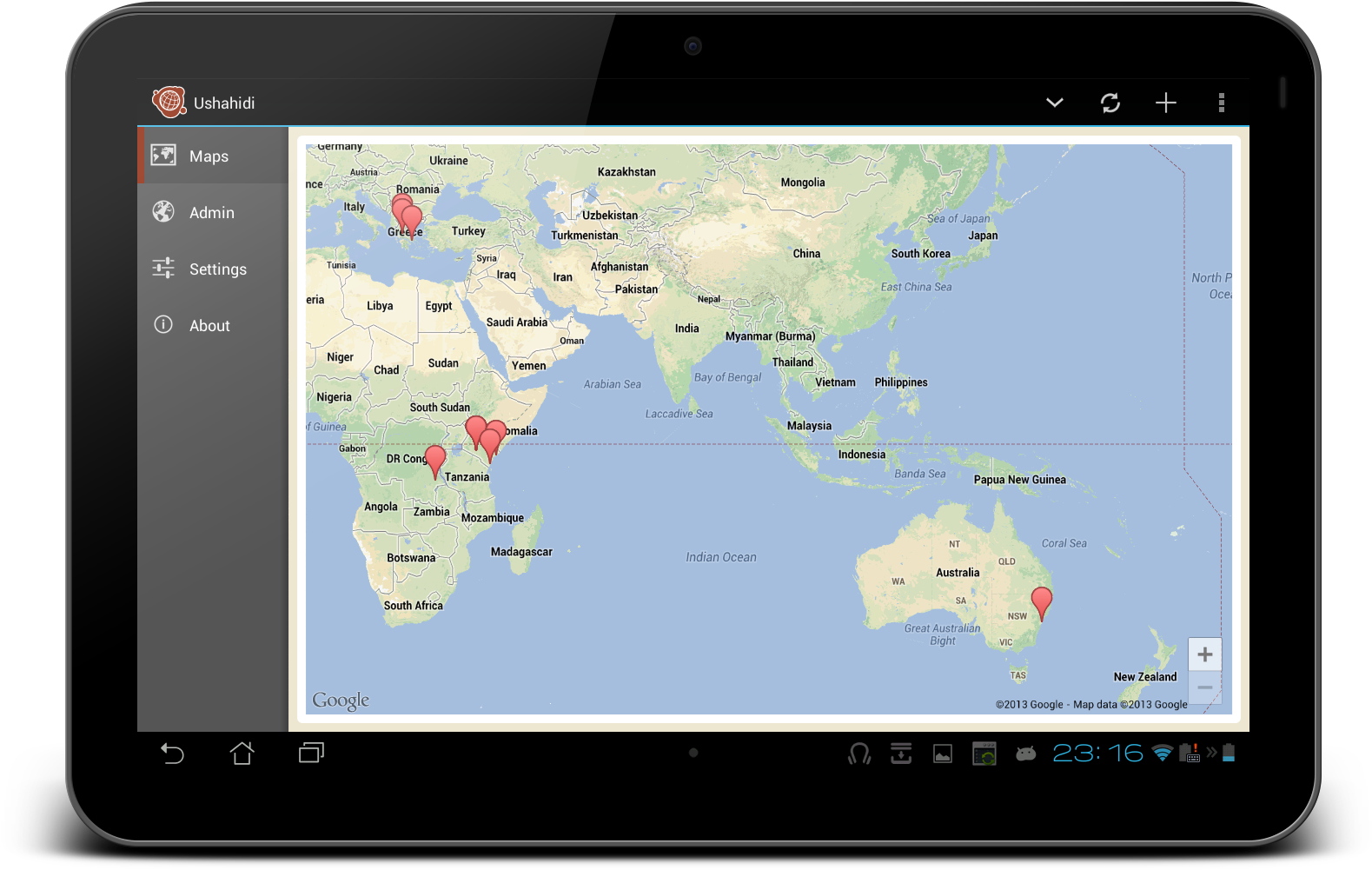This screenshot has height=870, width=1372.
Task: Click the Android debug notification icon
Action: [x=1026, y=754]
